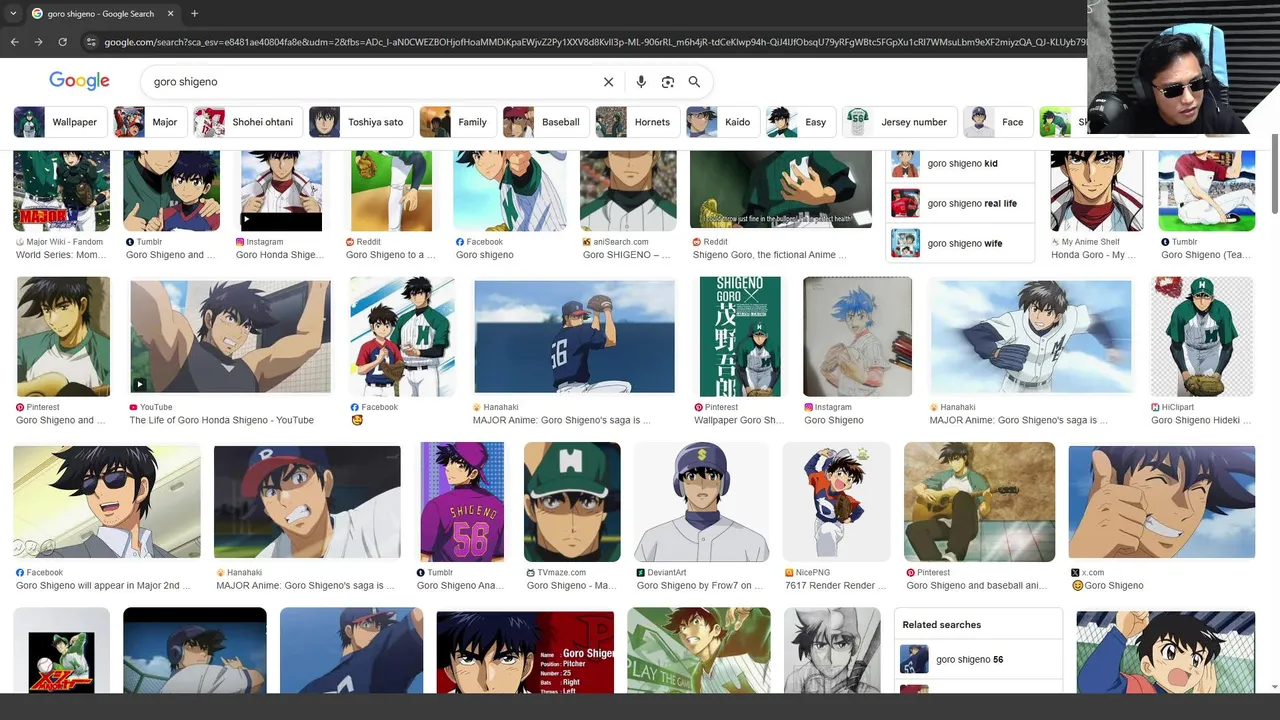
Task: Open Google Lens image search icon
Action: [x=668, y=82]
